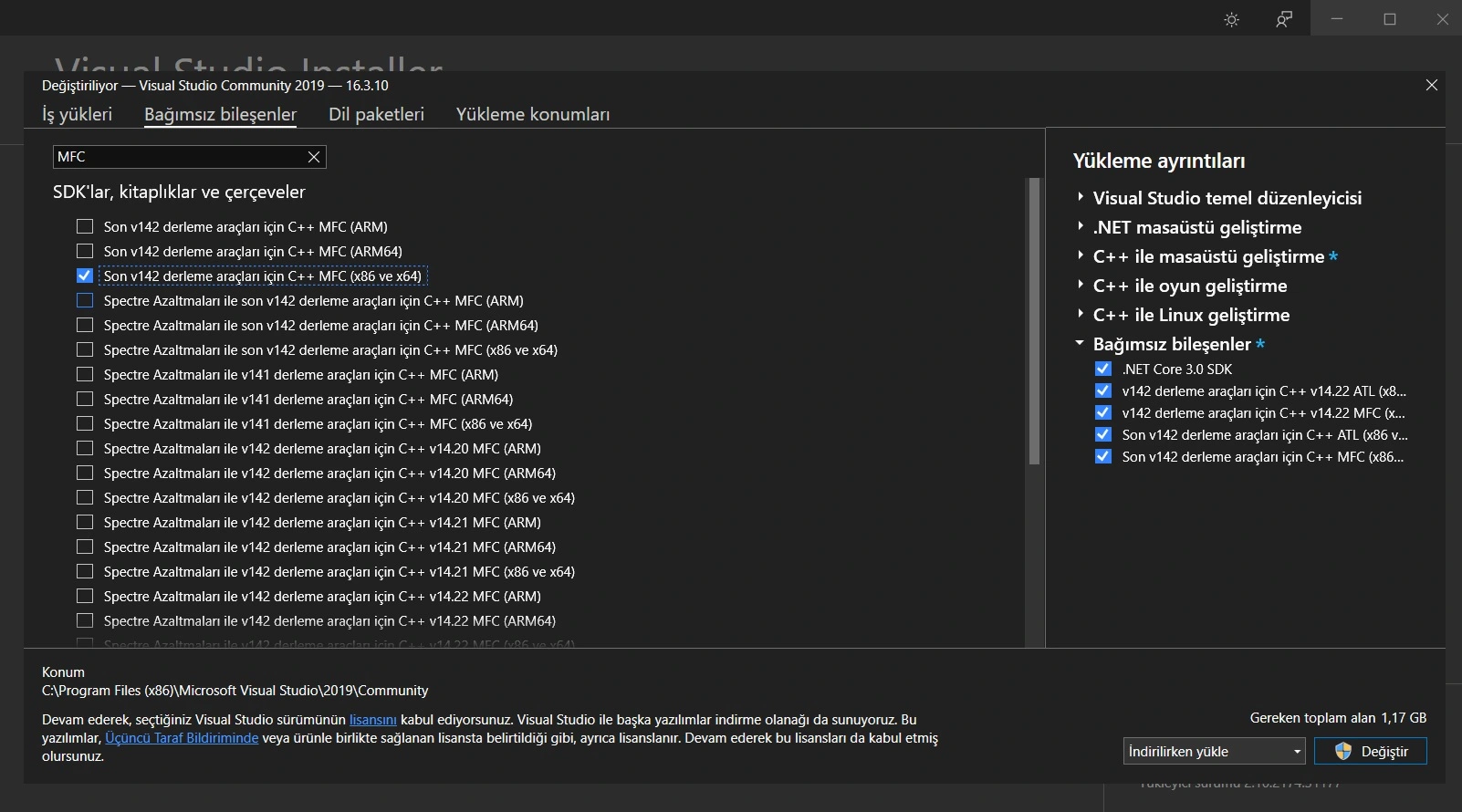
Task: Uncheck v142 C++ v14.22 MFC in details
Action: point(1103,412)
